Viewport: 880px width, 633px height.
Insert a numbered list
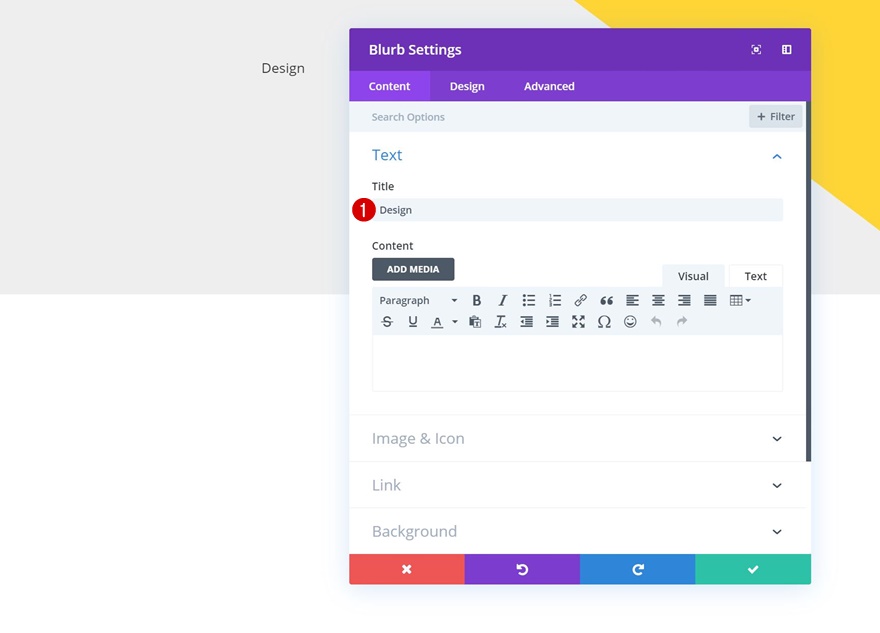pyautogui.click(x=554, y=301)
